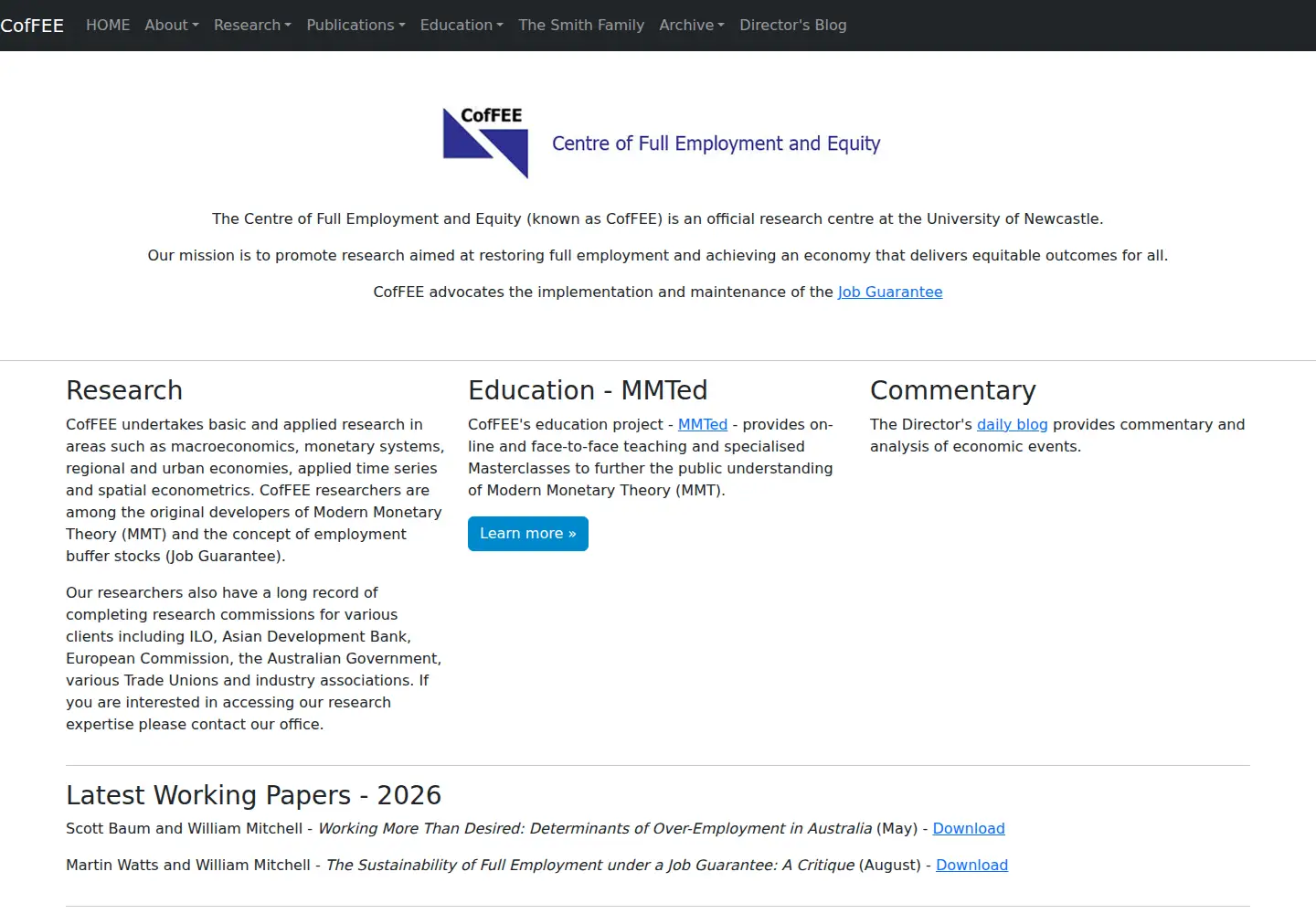Open the CofFEE brand link in navbar
Image resolution: width=1316 pixels, height=914 pixels.
point(32,26)
